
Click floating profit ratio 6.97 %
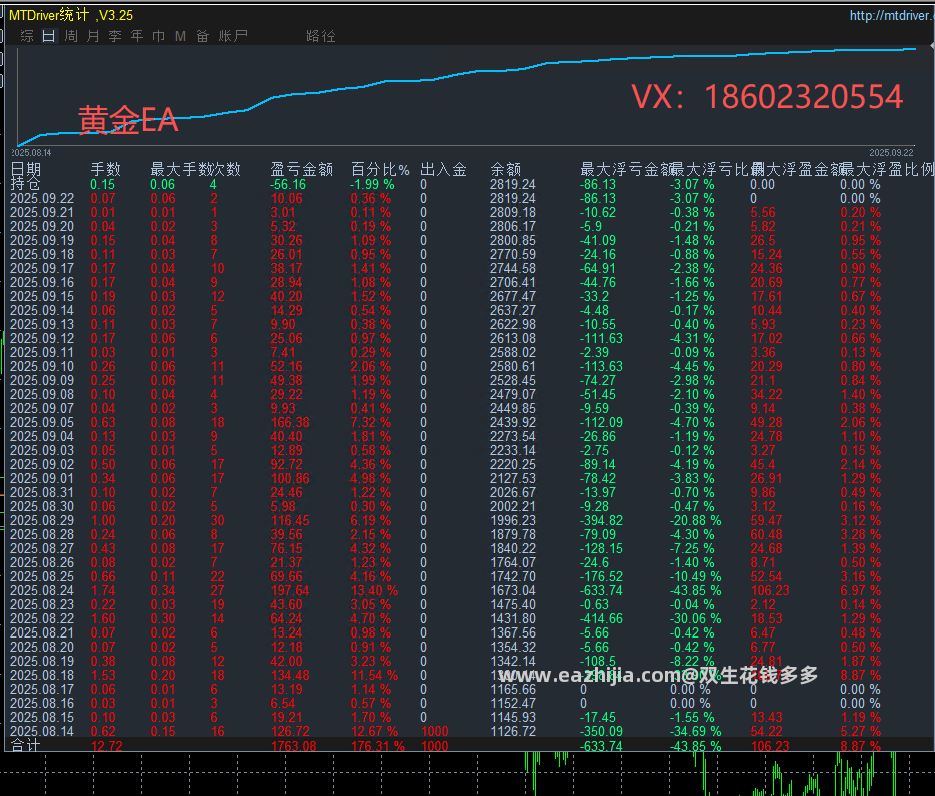(860, 591)
